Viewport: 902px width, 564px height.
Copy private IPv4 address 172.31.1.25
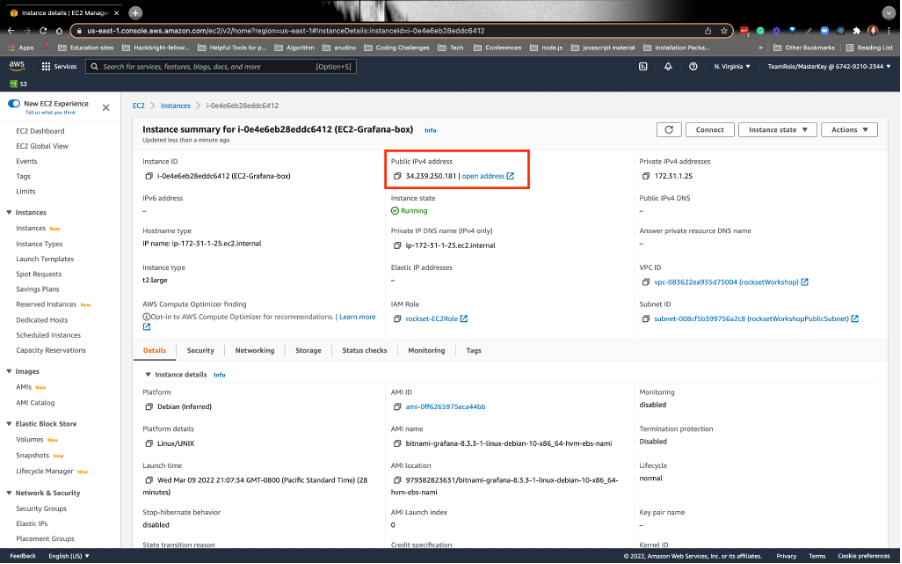646,176
